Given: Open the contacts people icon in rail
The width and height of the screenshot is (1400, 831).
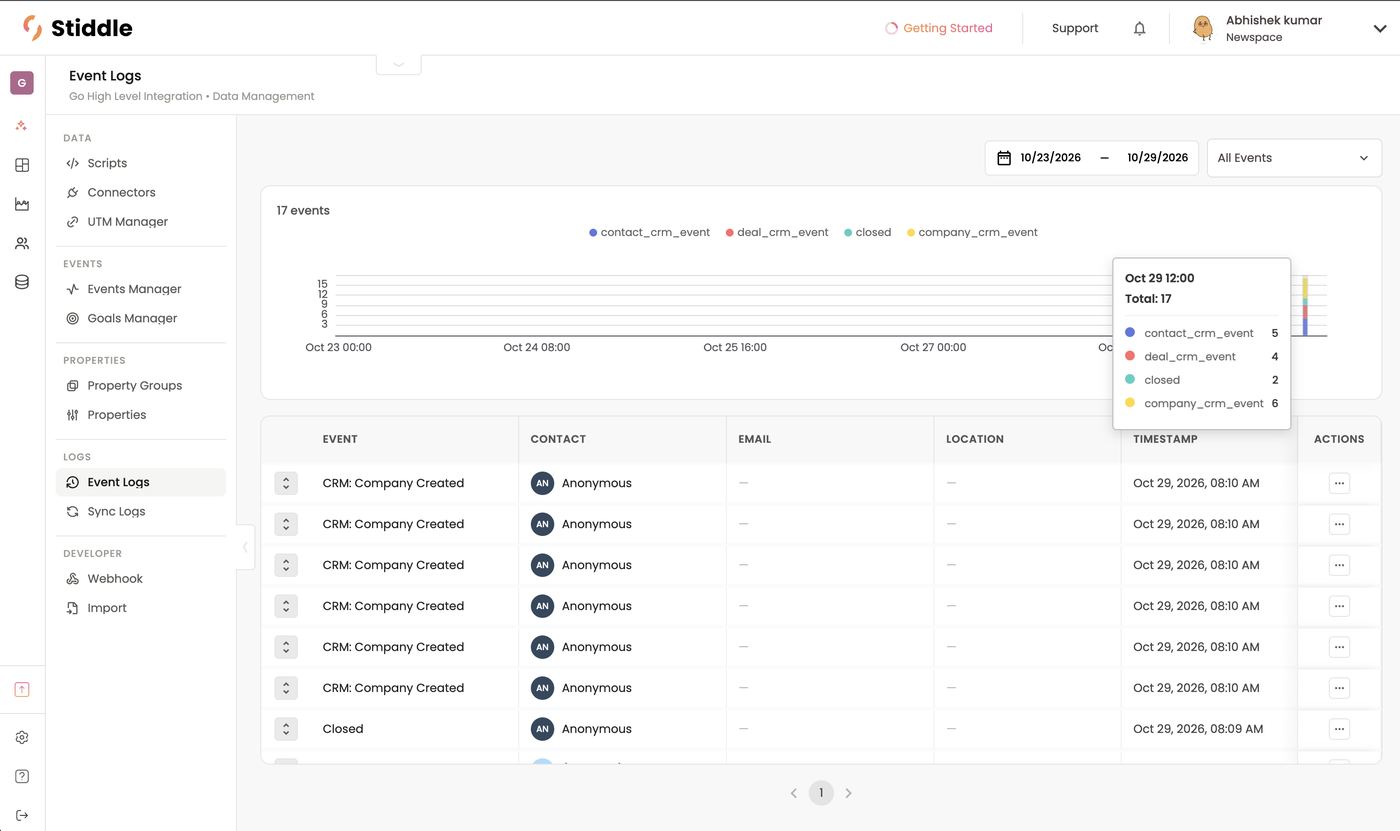Looking at the screenshot, I should tap(22, 243).
